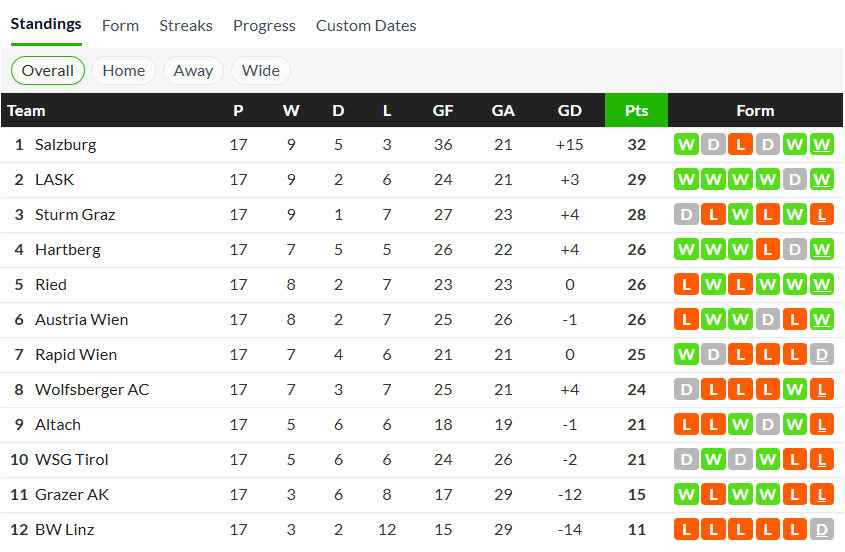Switch to the Progress tab

pos(264,25)
